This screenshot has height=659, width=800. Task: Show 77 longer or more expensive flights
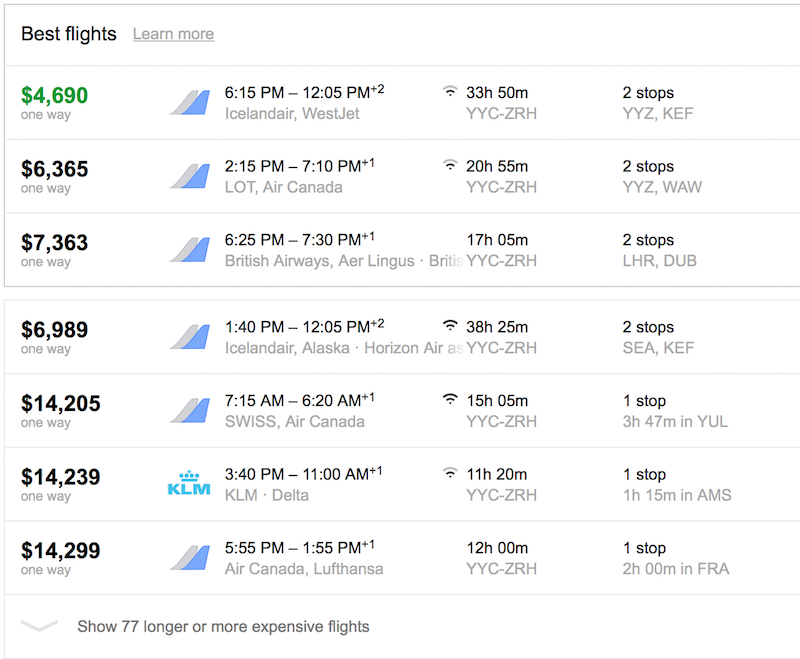(x=223, y=626)
